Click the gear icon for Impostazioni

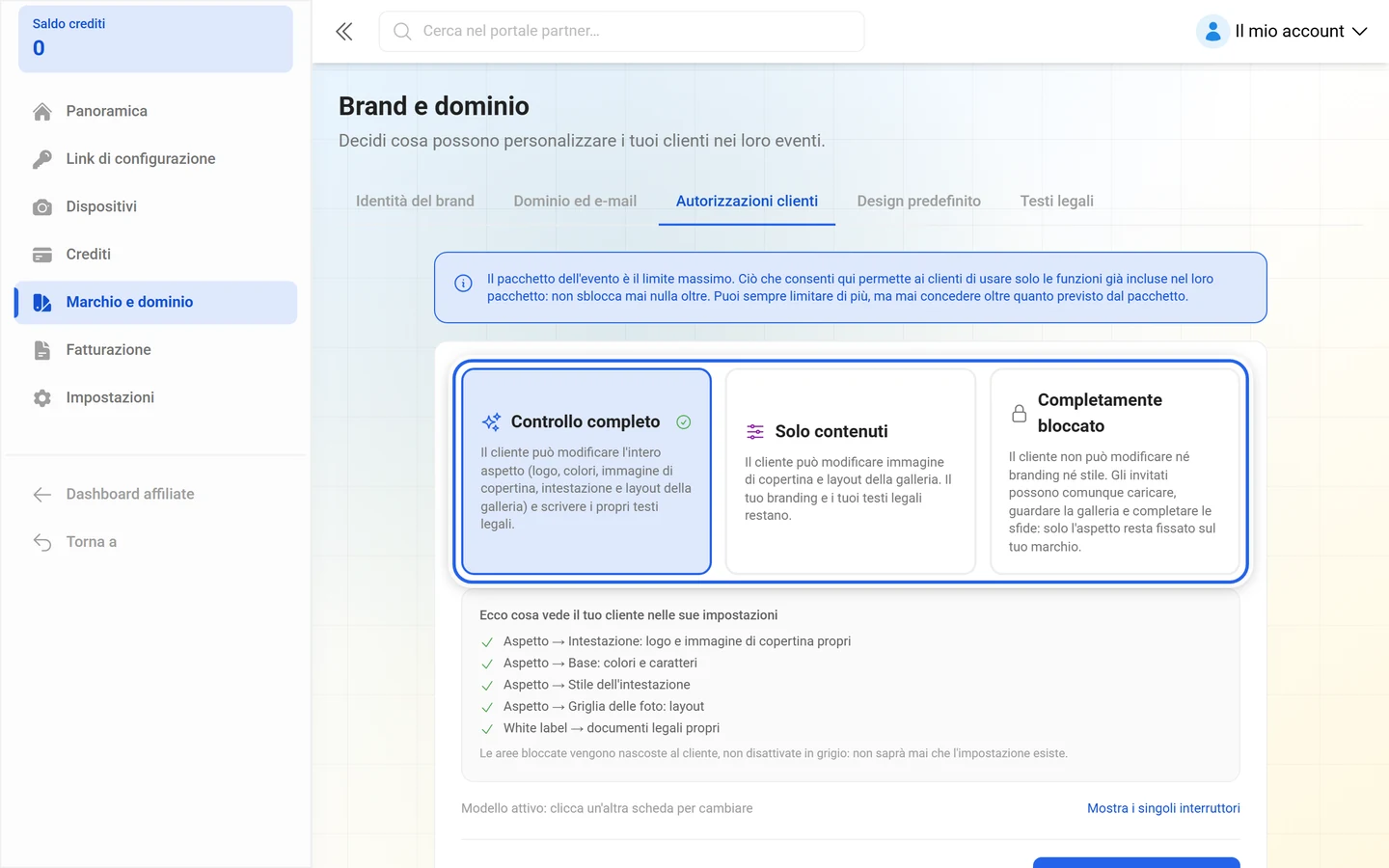42,398
